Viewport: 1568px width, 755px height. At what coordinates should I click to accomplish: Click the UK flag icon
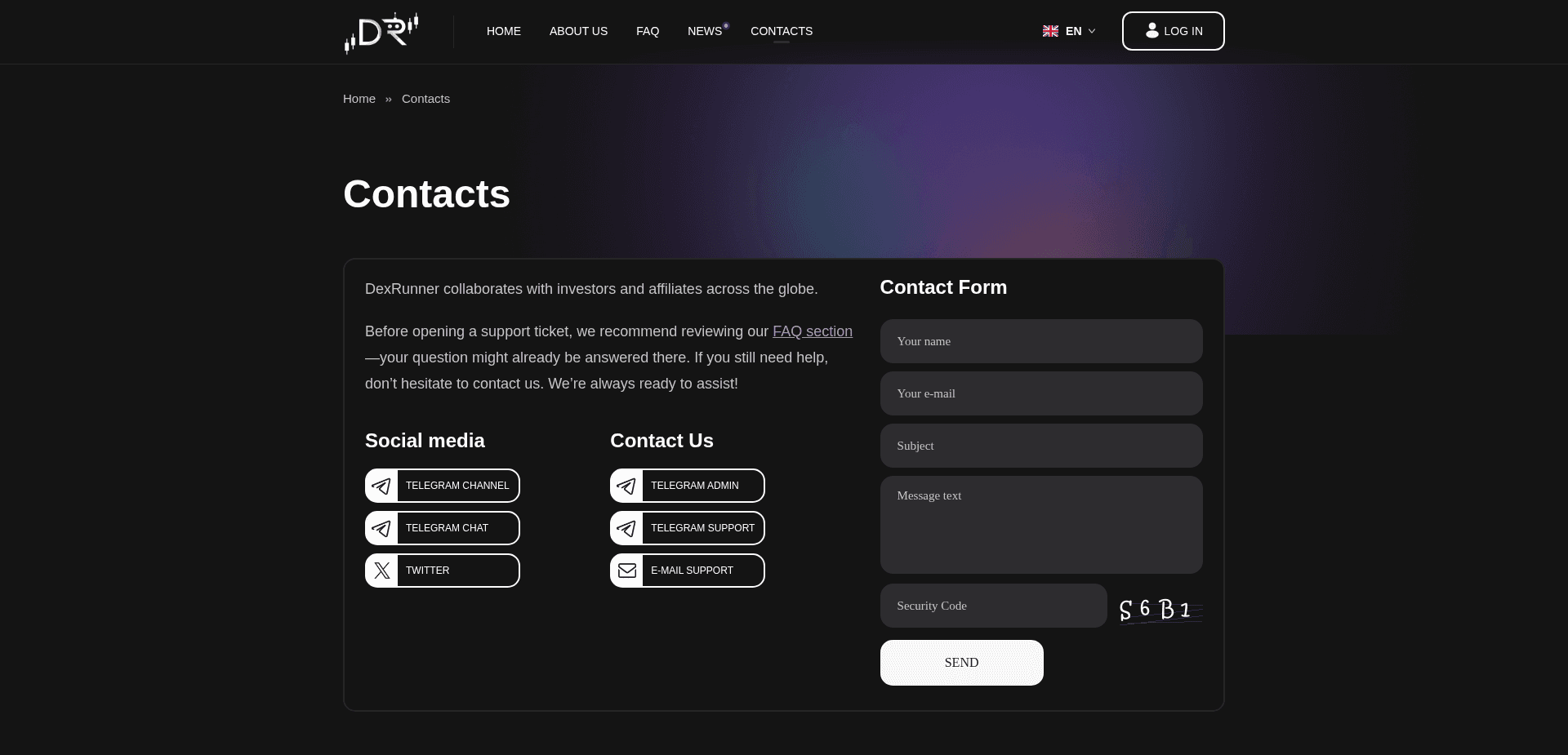[x=1050, y=31]
